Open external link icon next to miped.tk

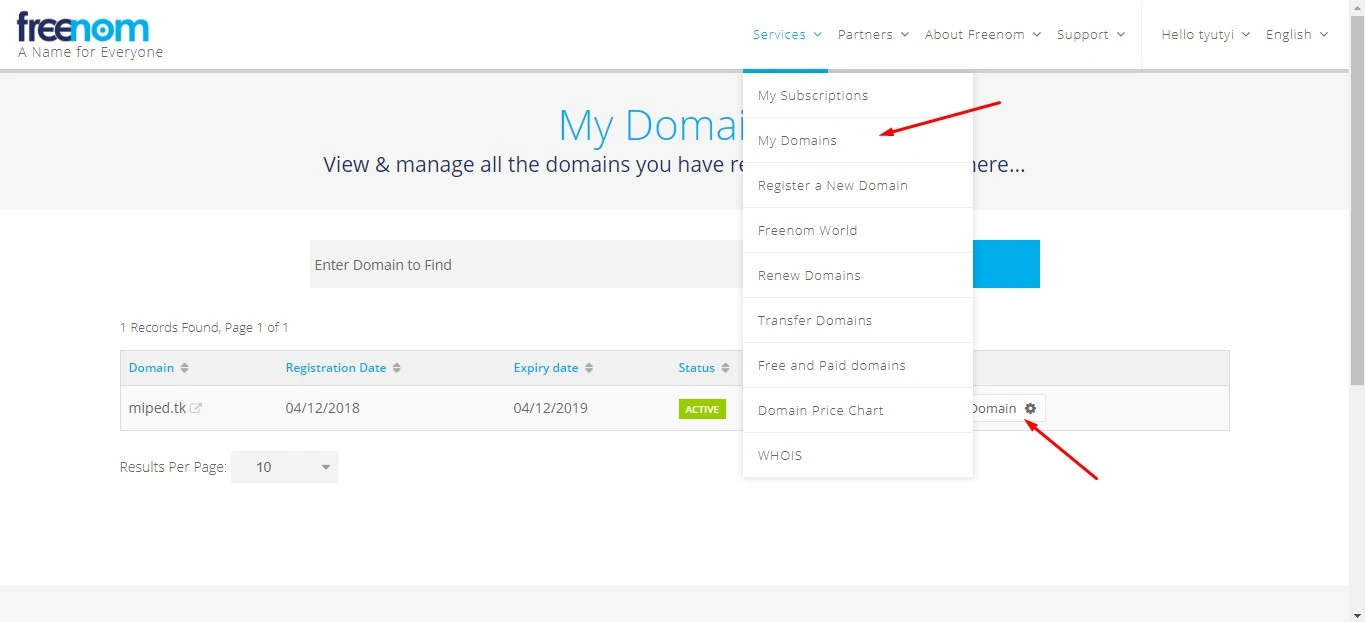[x=196, y=408]
